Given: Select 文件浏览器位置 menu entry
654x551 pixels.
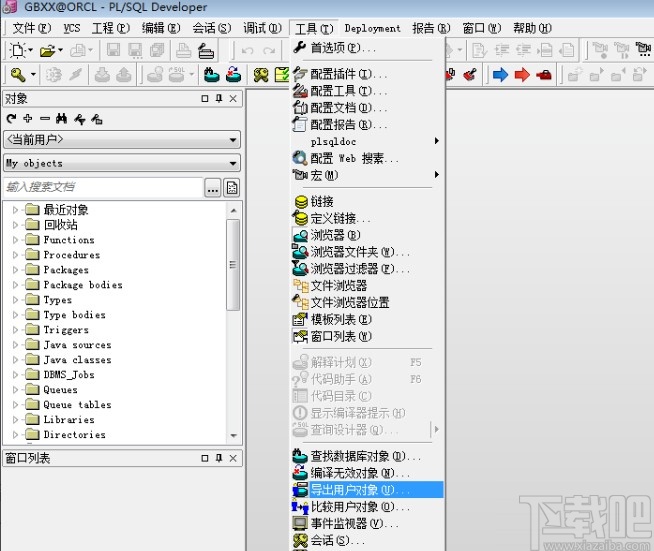Looking at the screenshot, I should pos(367,302).
